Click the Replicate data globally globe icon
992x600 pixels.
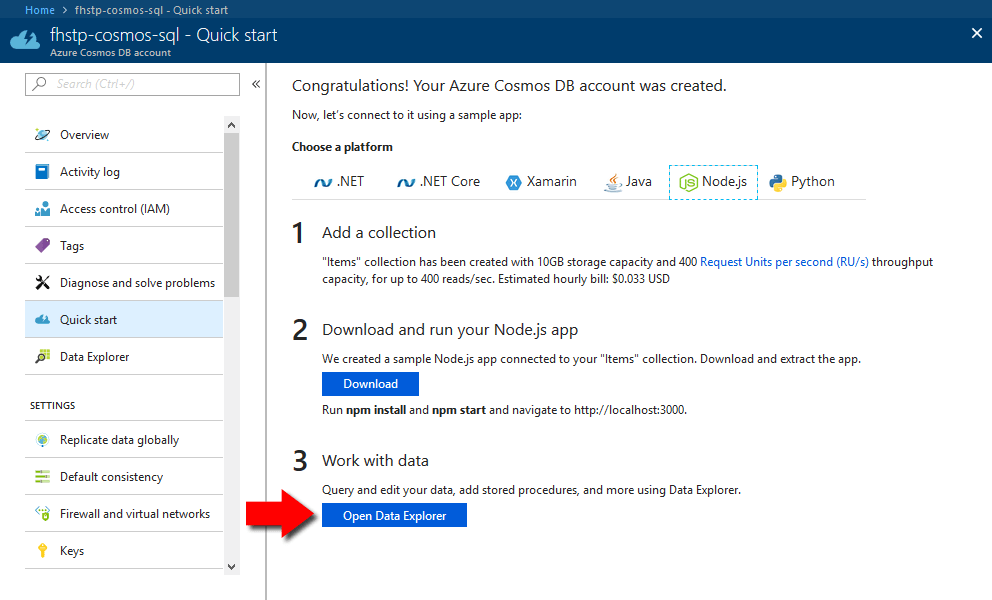[x=42, y=440]
